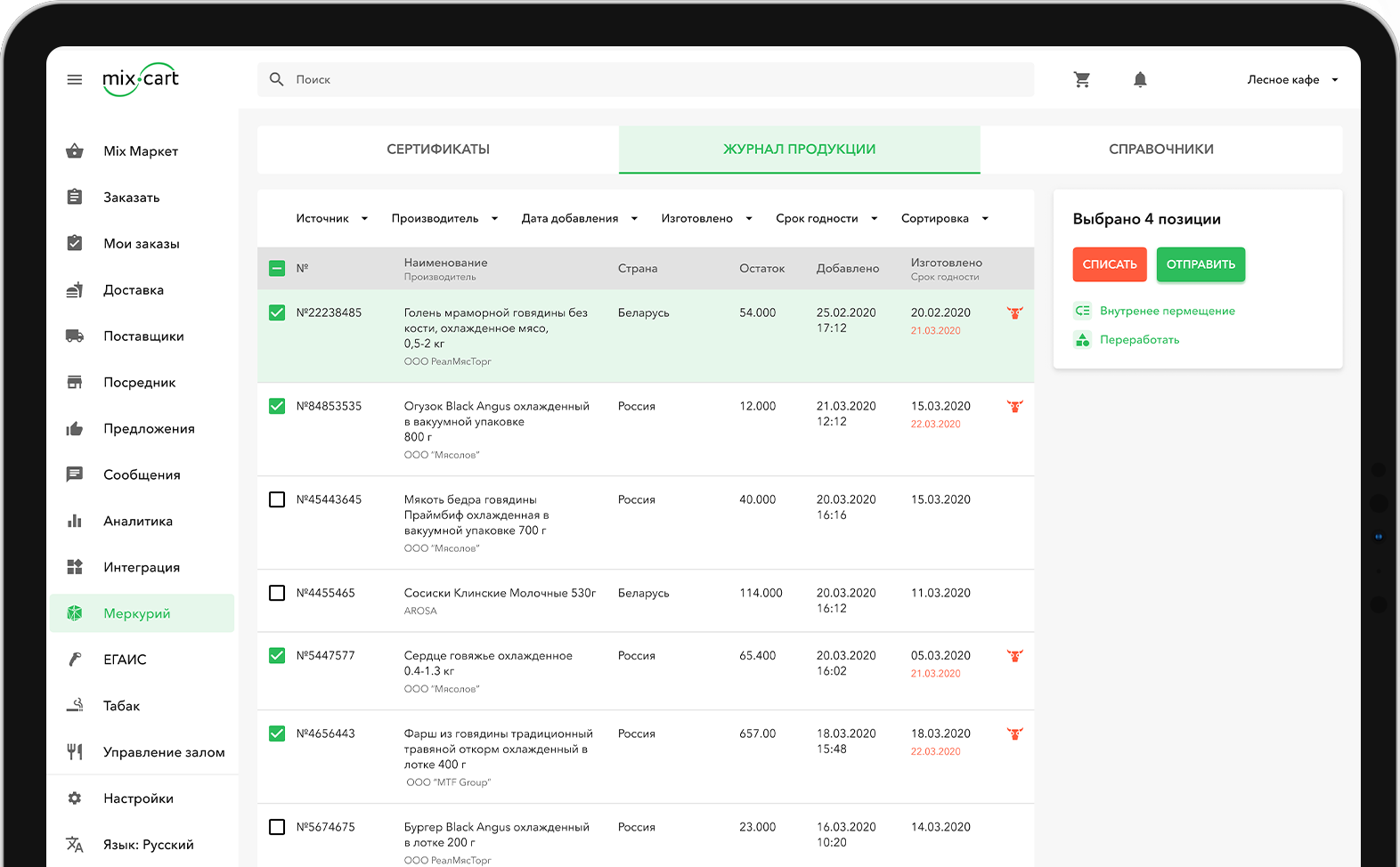Click the red СПИСАТЬ button
The image size is (1400, 867).
coord(1110,264)
